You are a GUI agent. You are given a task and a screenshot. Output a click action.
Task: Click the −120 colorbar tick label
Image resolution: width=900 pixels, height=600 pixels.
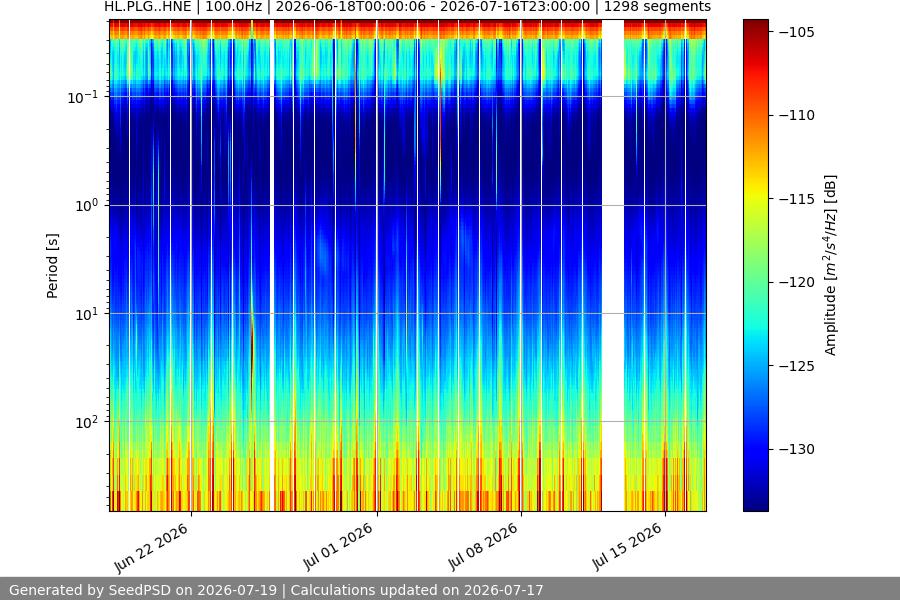pyautogui.click(x=797, y=282)
